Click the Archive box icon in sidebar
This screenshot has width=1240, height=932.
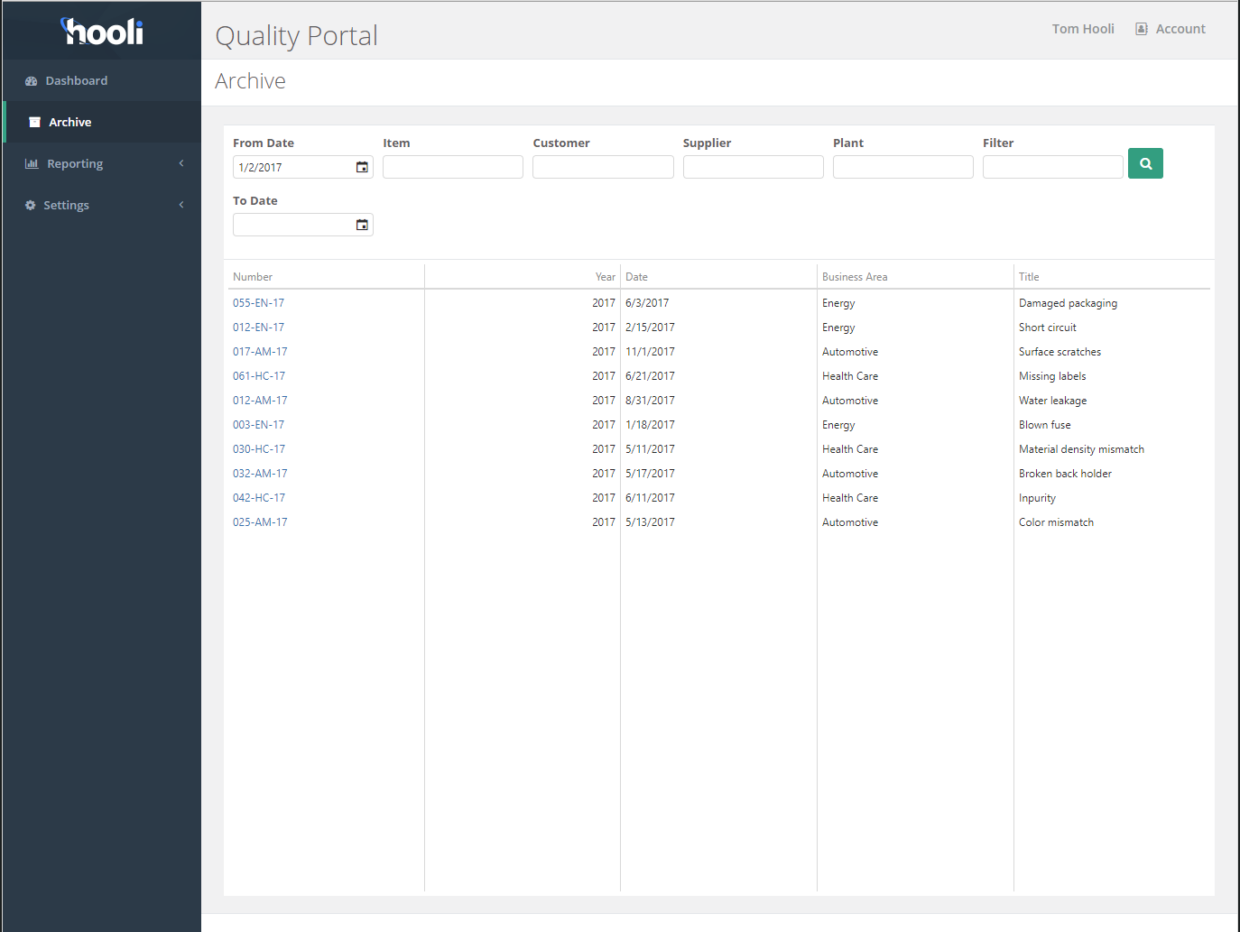pos(35,123)
